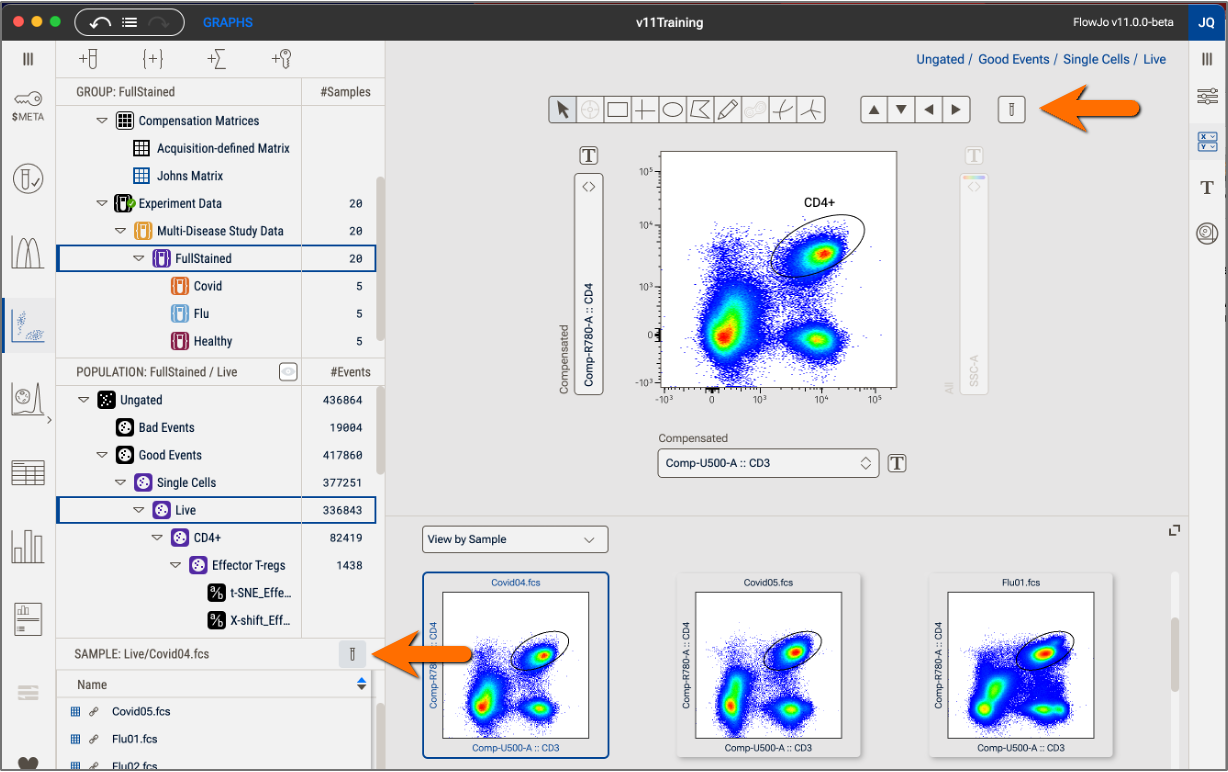Image resolution: width=1228 pixels, height=772 pixels.
Task: Click the Single Cells breadcrumb link
Action: [1096, 59]
